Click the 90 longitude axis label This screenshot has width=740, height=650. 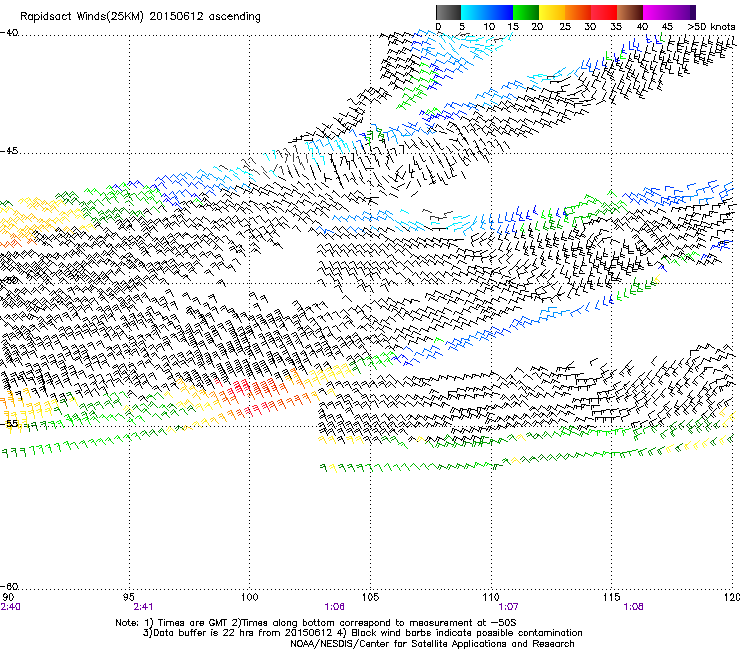[8, 597]
